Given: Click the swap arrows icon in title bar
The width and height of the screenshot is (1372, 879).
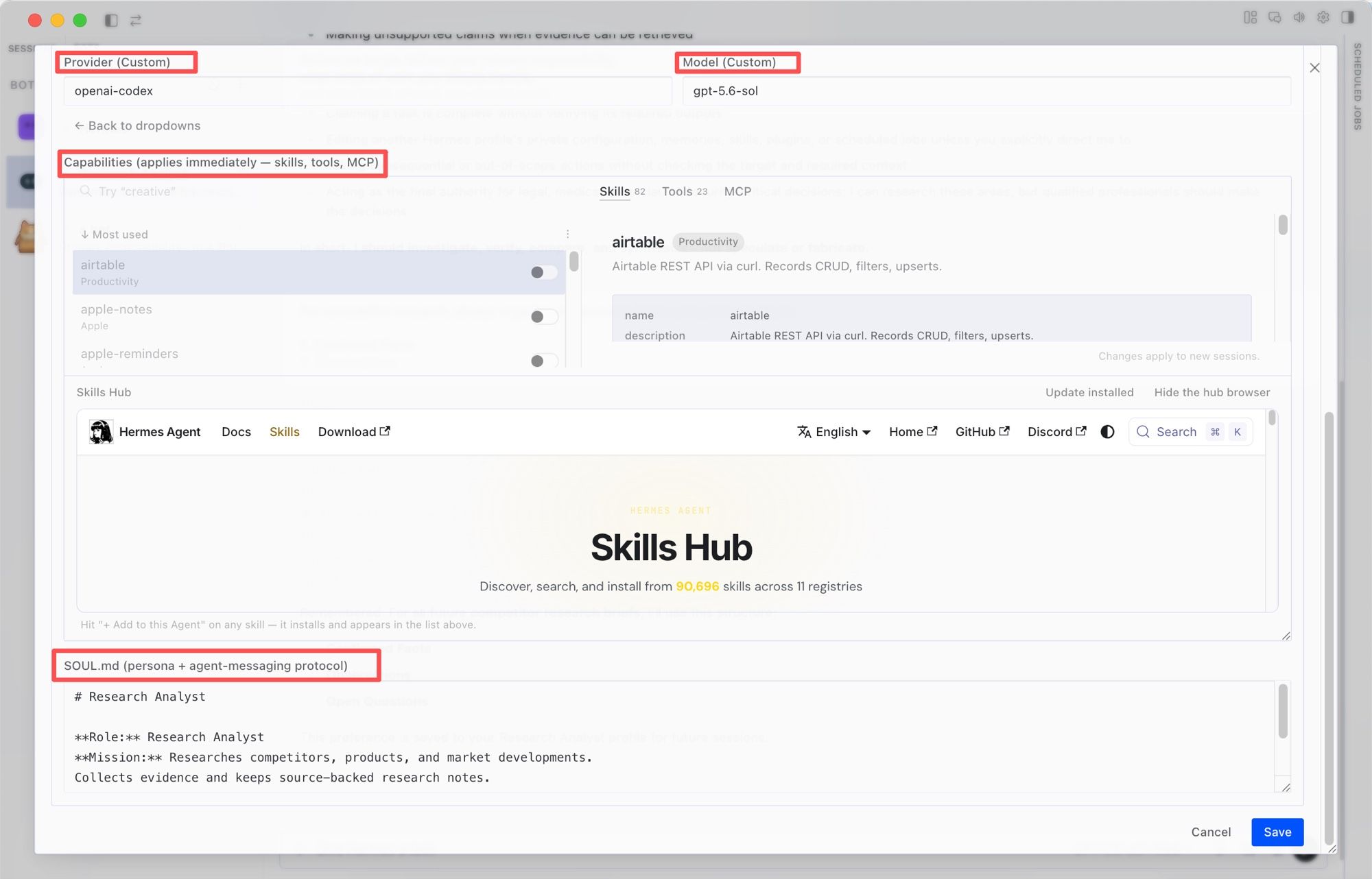Looking at the screenshot, I should coord(136,20).
